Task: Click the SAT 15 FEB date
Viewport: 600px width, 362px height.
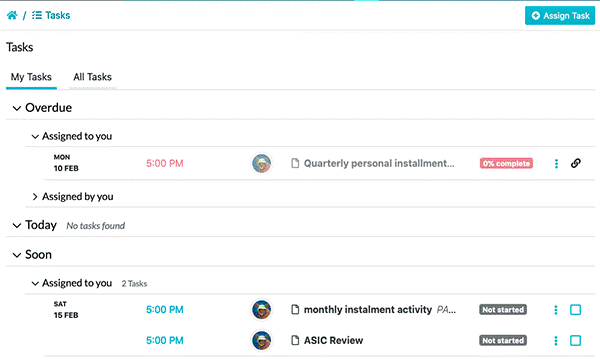Action: coord(66,310)
